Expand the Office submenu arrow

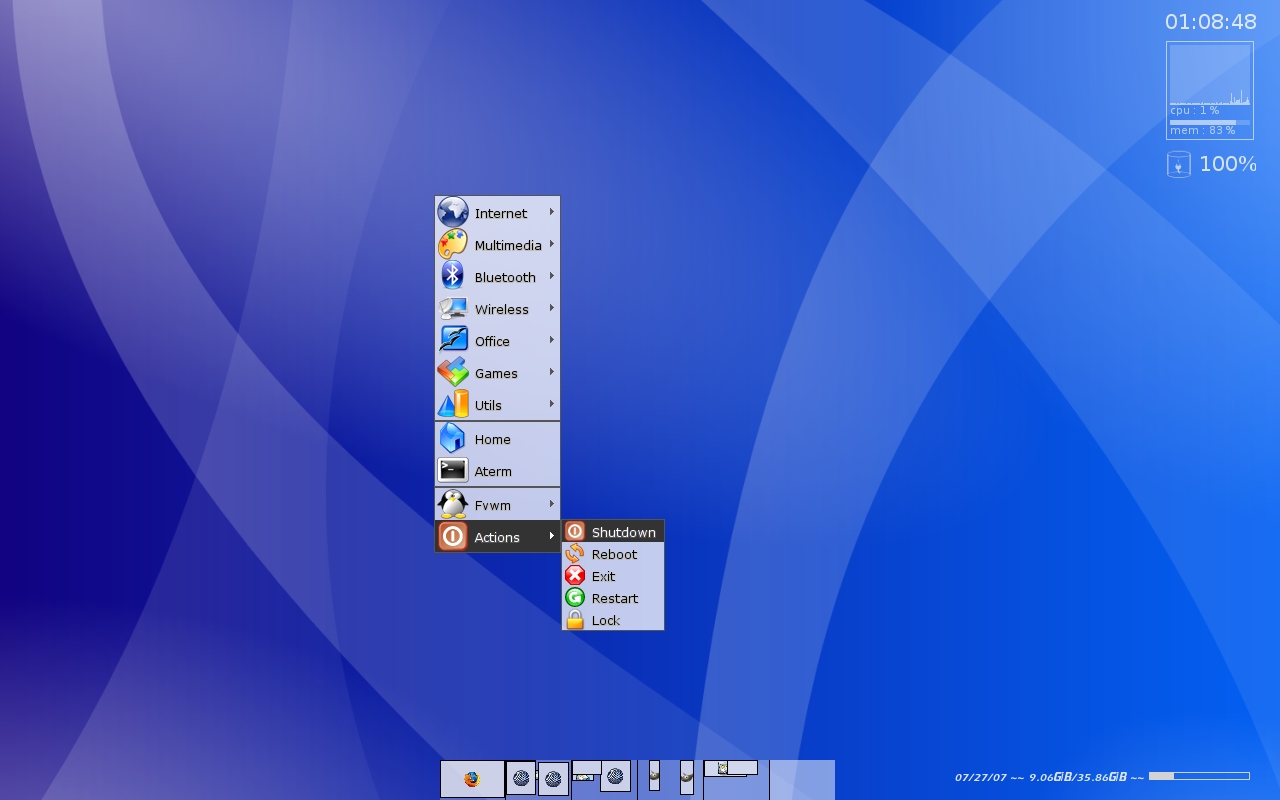(x=551, y=340)
